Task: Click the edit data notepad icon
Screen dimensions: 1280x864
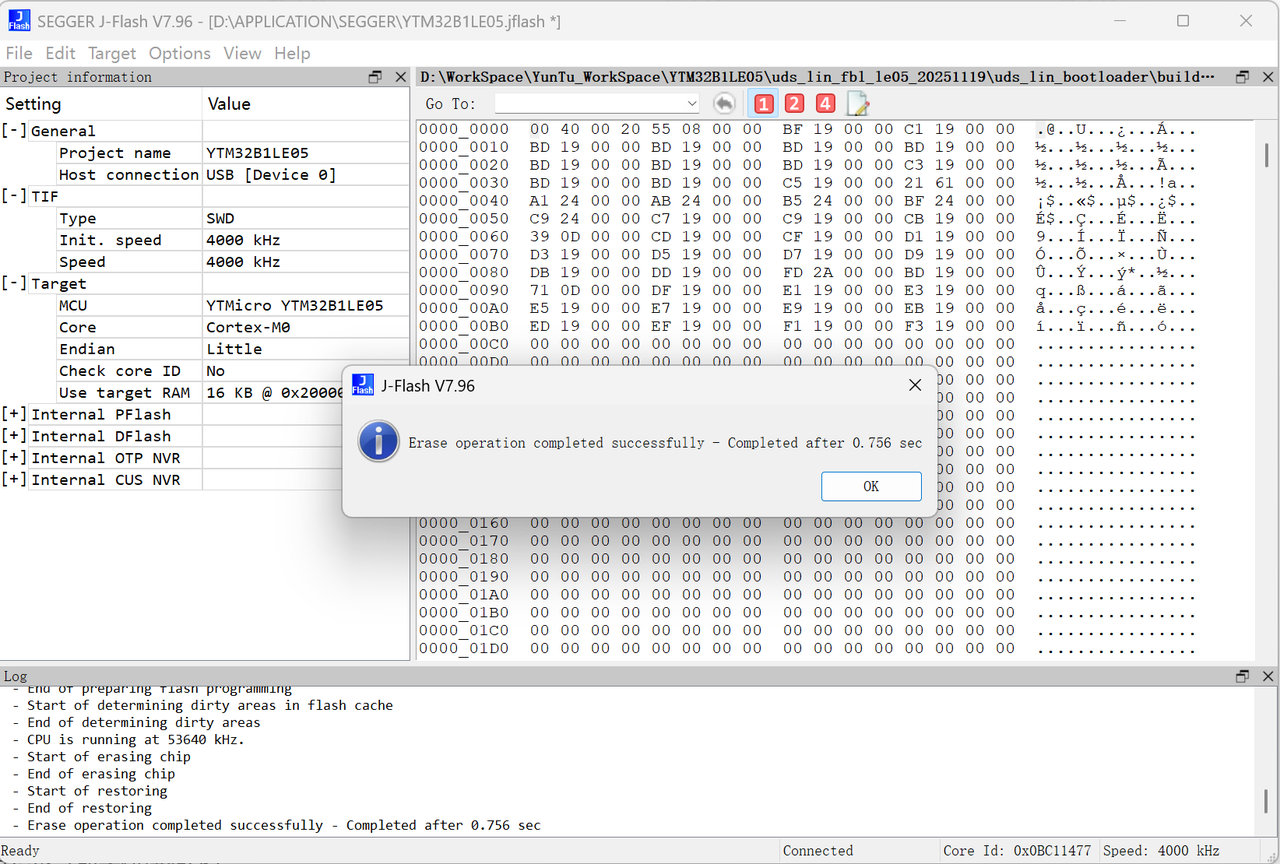Action: [857, 103]
